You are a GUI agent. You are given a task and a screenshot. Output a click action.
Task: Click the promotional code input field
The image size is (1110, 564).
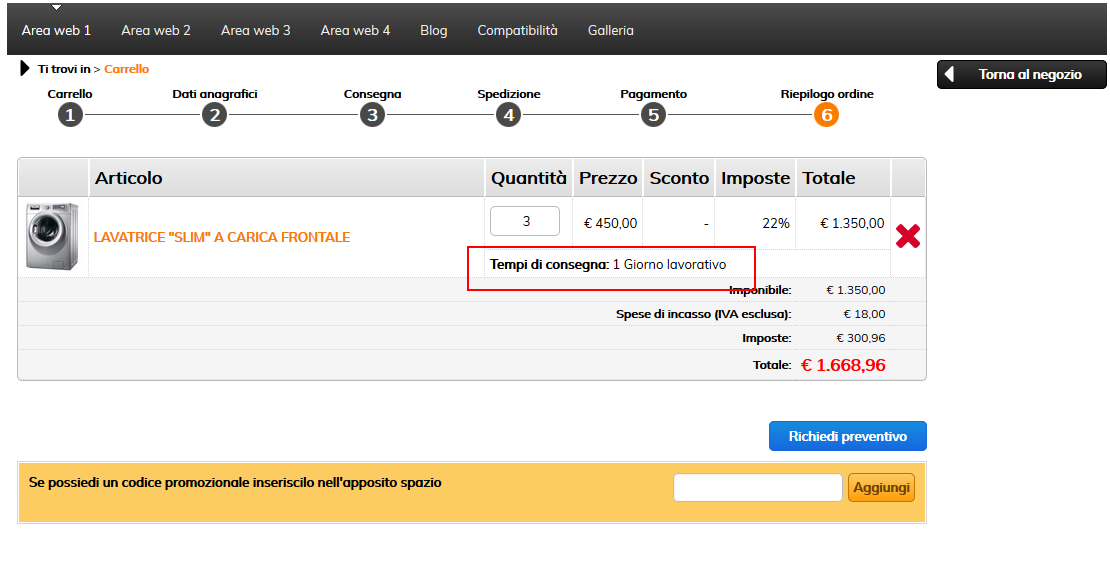point(757,488)
